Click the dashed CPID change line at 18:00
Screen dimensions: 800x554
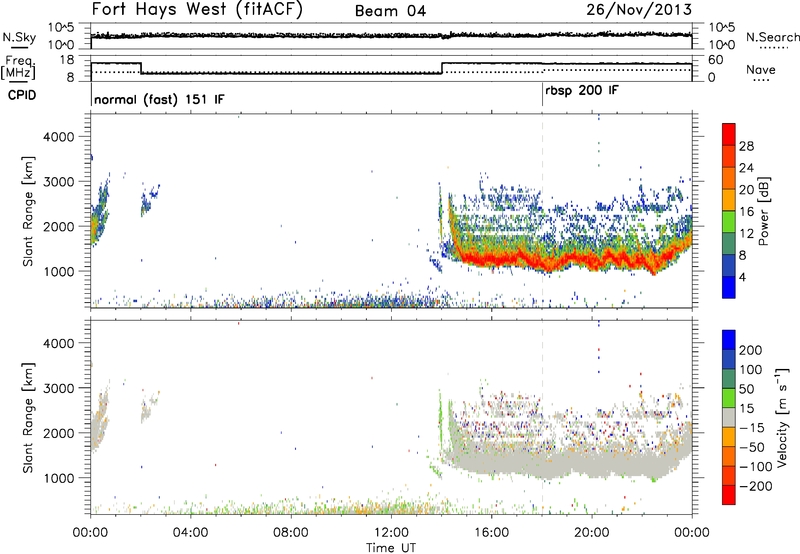(x=542, y=211)
